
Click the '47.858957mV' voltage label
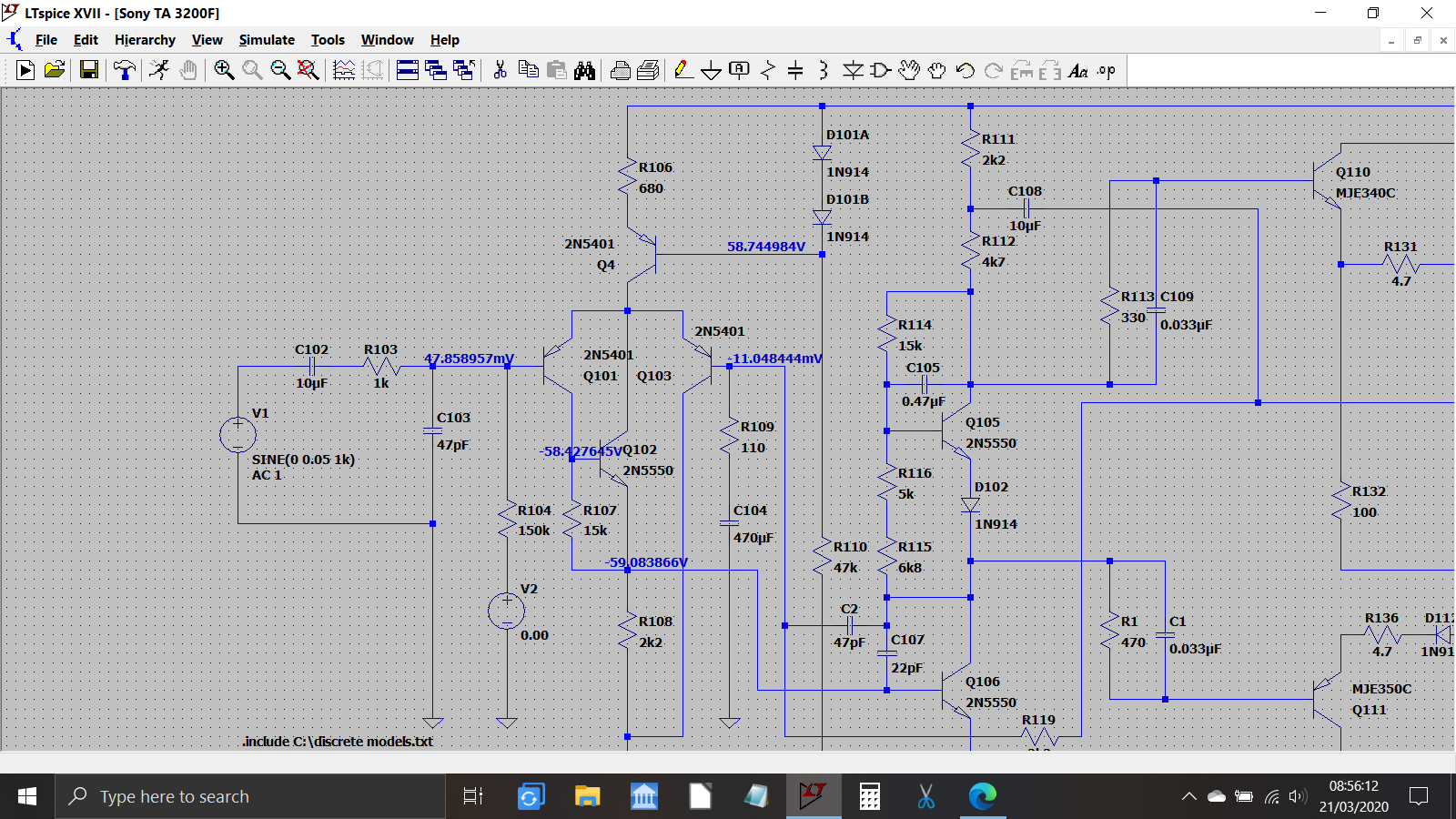[469, 359]
